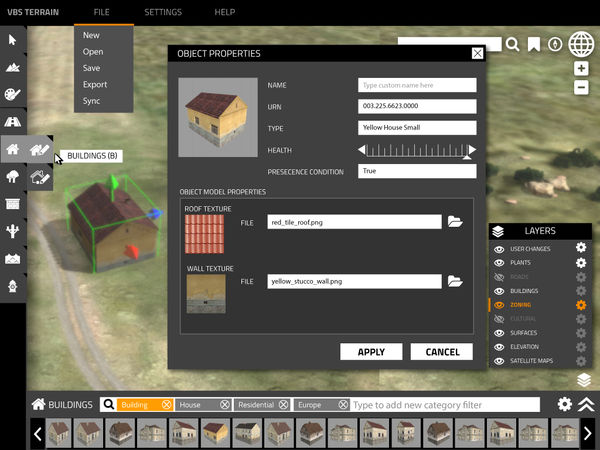Remove the House category filter
Screen dimensions: 600x450
(225, 404)
